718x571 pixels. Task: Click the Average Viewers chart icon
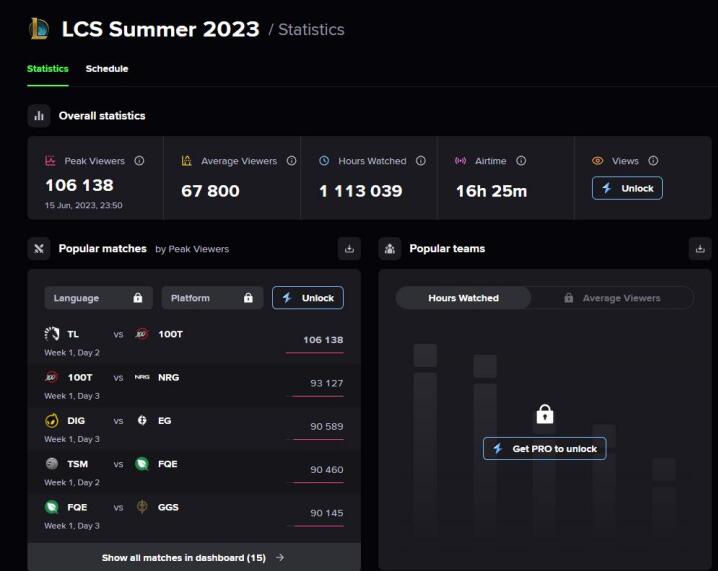click(186, 161)
